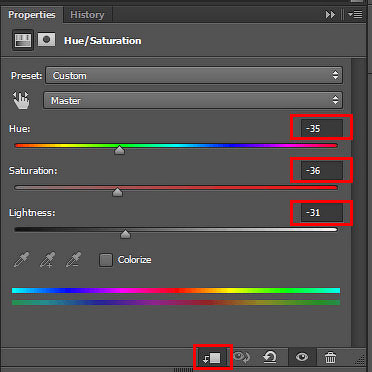Collapse panel using the double-arrow icon
Screen dimensions: 372x372
click(x=330, y=15)
